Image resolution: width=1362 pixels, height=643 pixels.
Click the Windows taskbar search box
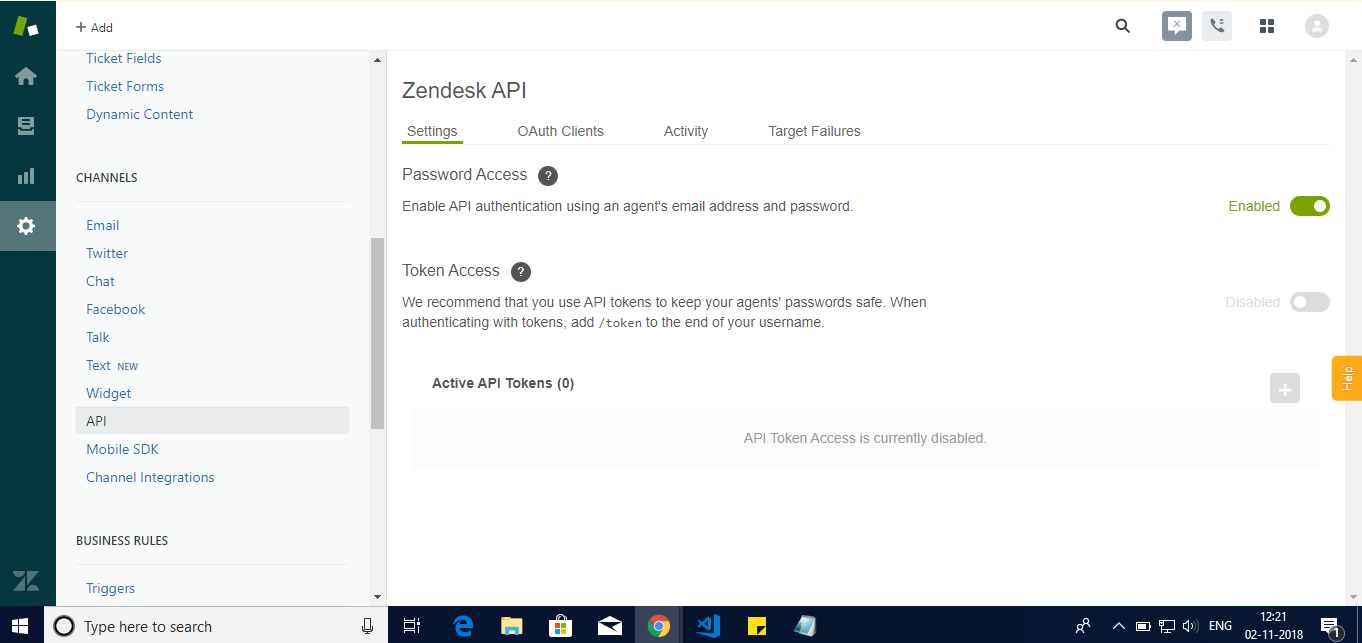tap(214, 626)
